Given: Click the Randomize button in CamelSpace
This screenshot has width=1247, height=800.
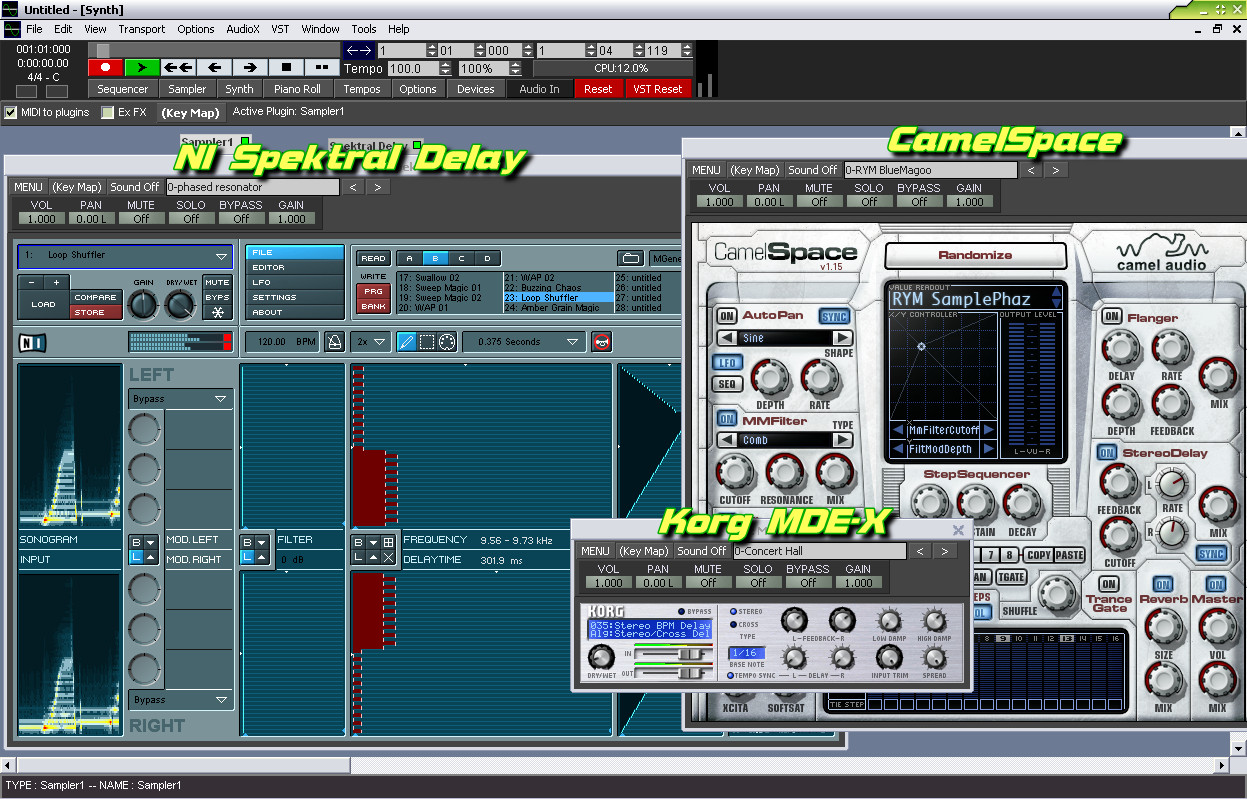Looking at the screenshot, I should [975, 255].
